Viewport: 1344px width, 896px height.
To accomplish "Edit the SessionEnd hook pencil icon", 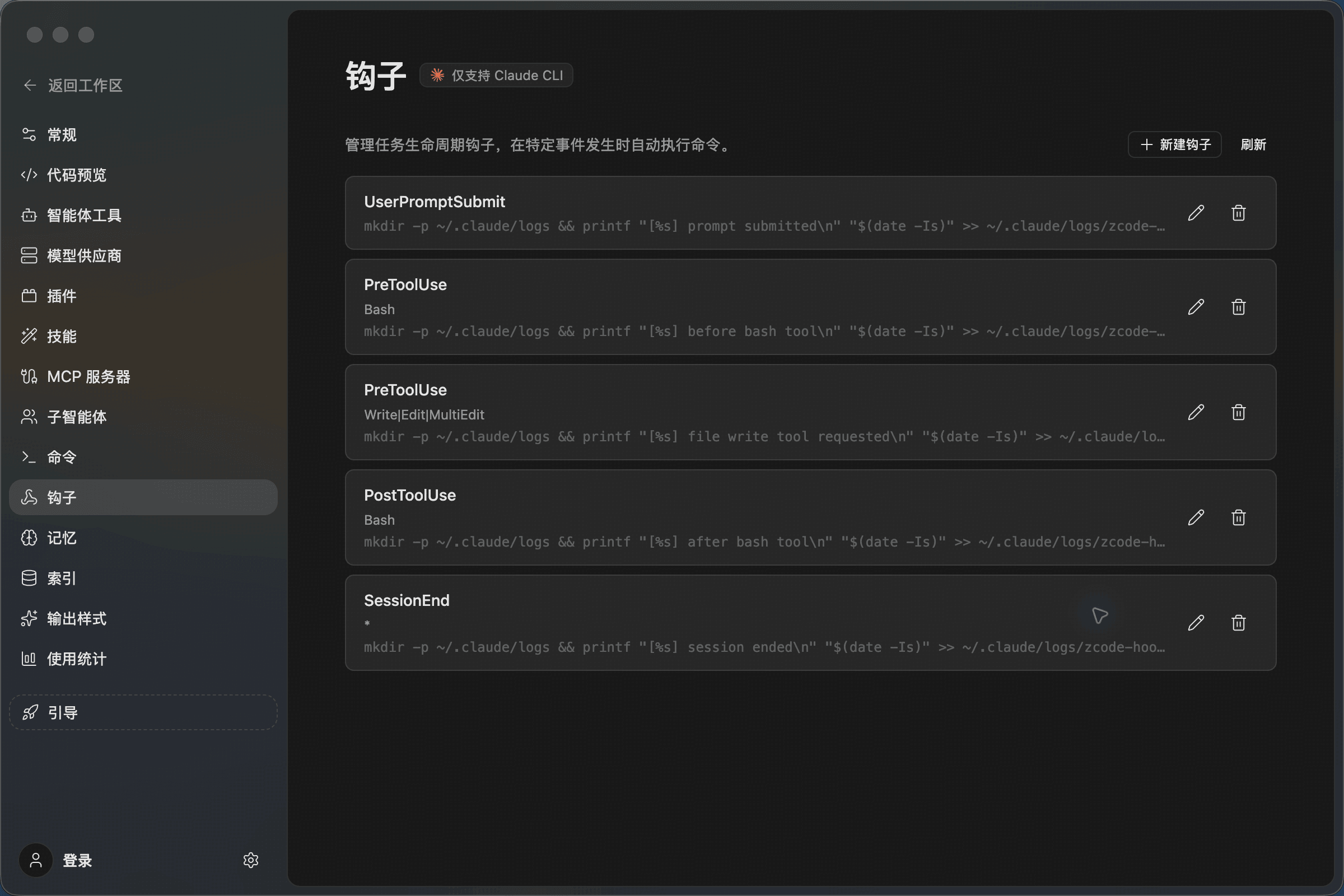I will tap(1196, 622).
